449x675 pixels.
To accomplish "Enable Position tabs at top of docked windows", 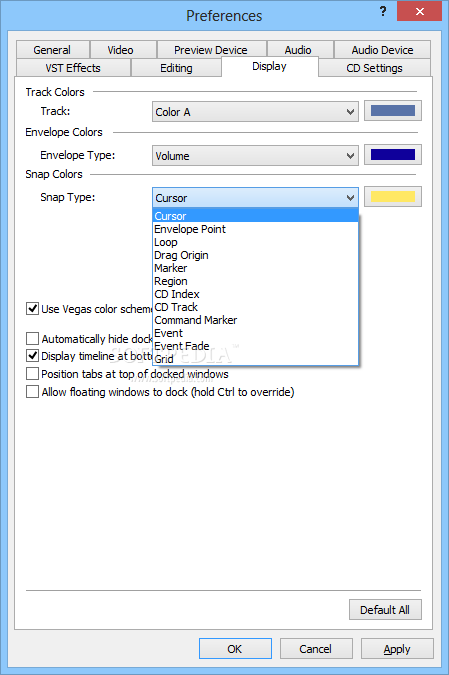I will 33,373.
